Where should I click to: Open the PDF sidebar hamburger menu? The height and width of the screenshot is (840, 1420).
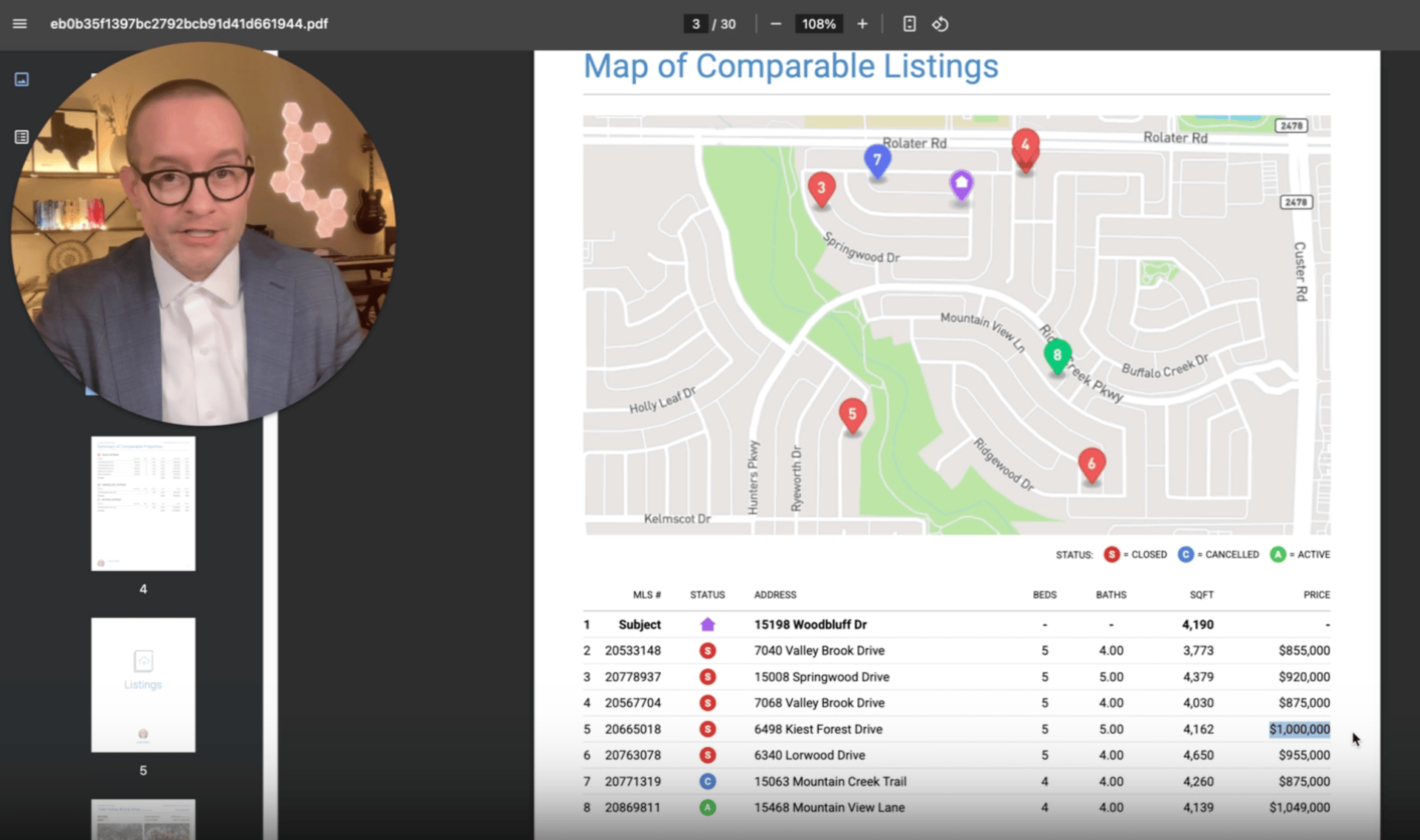[x=20, y=24]
